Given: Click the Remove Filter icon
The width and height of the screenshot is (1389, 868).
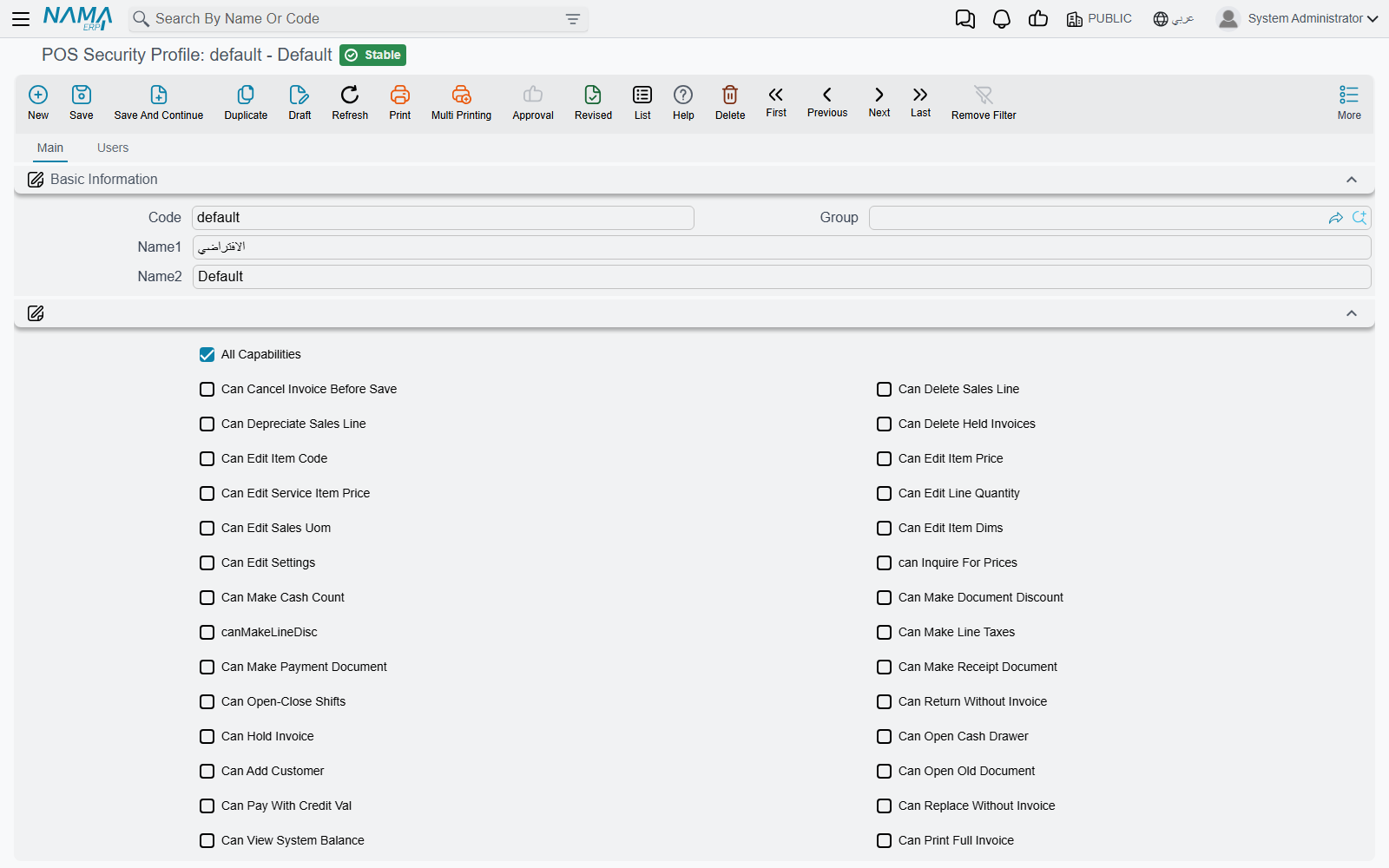Looking at the screenshot, I should pos(984,95).
